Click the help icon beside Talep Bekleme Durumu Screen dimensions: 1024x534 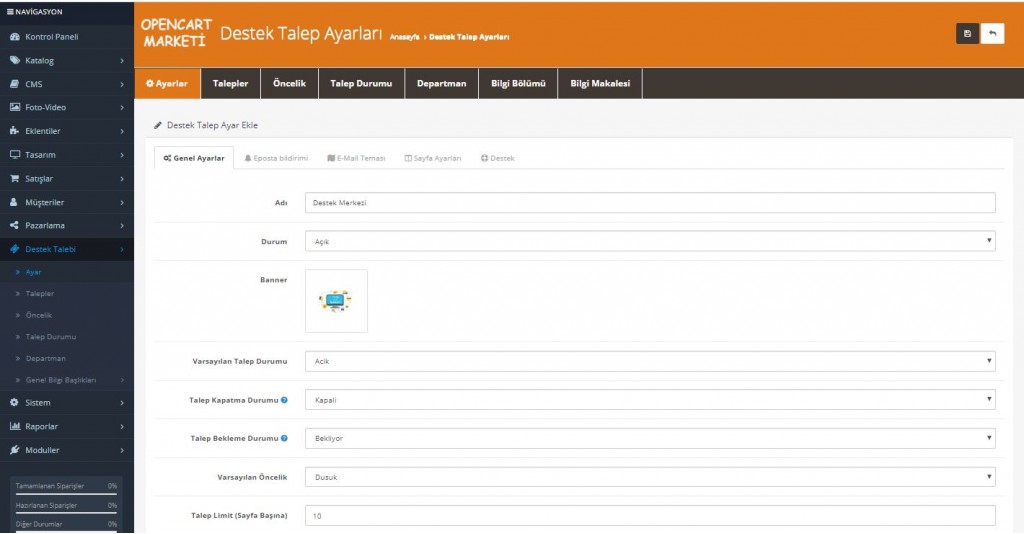coord(284,438)
